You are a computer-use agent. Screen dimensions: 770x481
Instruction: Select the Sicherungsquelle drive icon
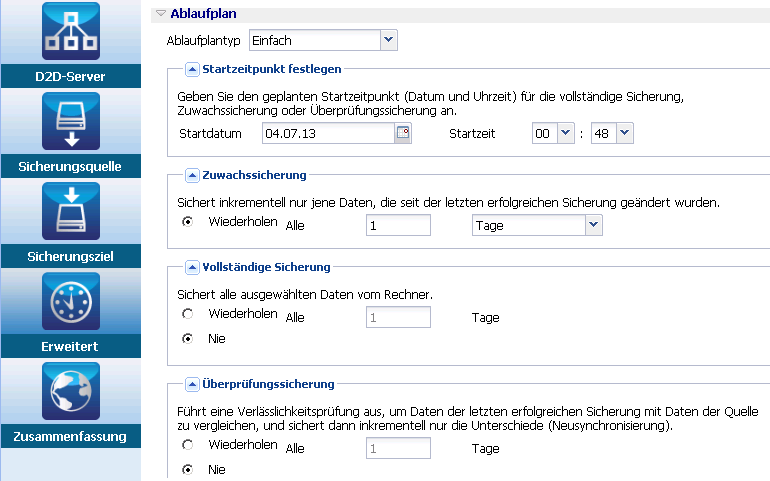[70, 120]
